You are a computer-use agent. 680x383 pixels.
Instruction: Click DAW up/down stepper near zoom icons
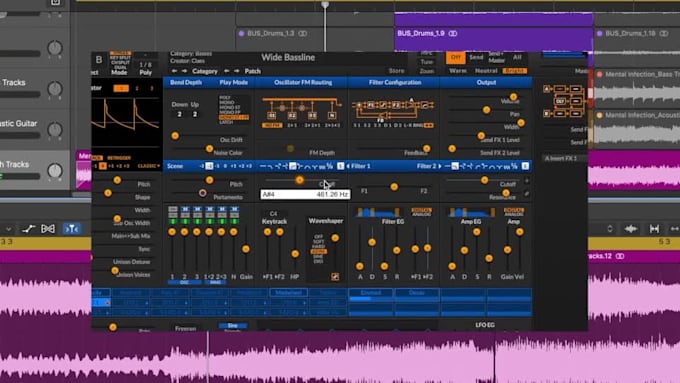pyautogui.click(x=610, y=229)
